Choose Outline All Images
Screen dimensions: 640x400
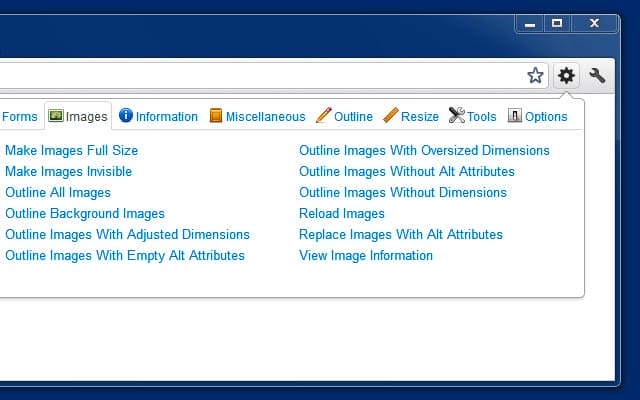(58, 193)
